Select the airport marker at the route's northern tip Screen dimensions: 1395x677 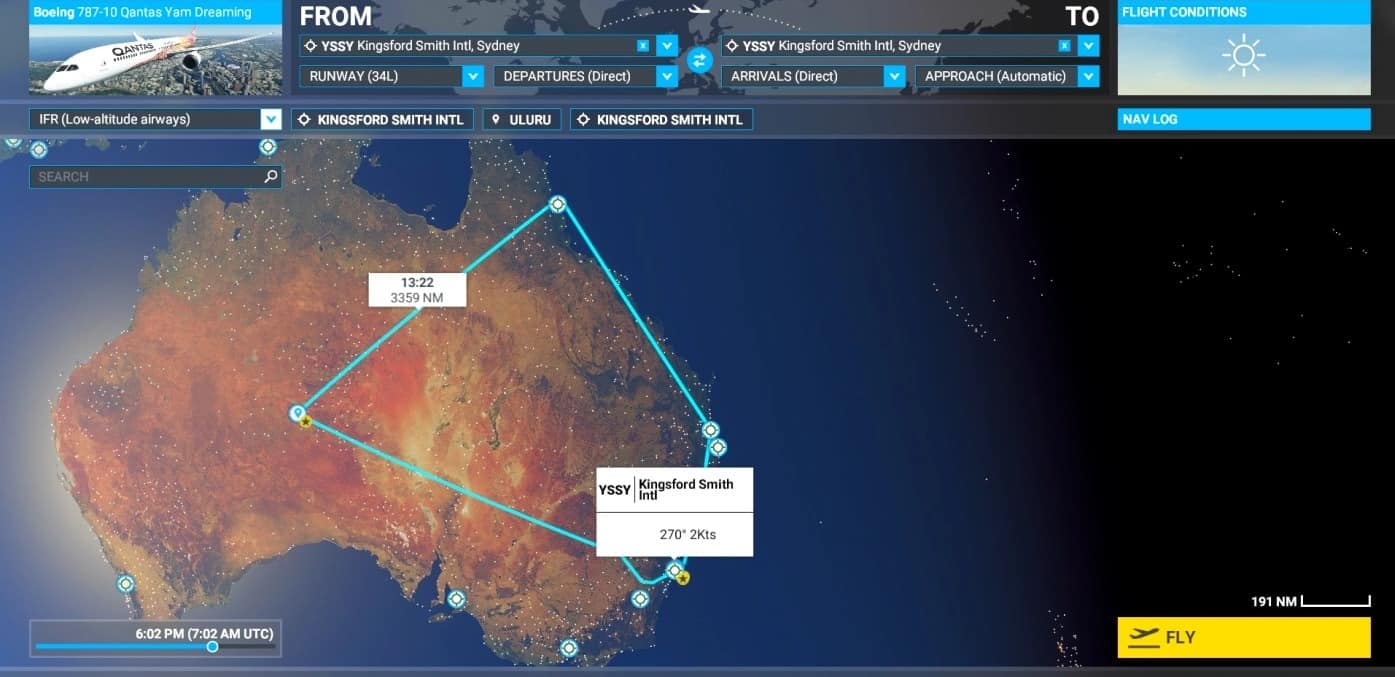click(x=558, y=204)
